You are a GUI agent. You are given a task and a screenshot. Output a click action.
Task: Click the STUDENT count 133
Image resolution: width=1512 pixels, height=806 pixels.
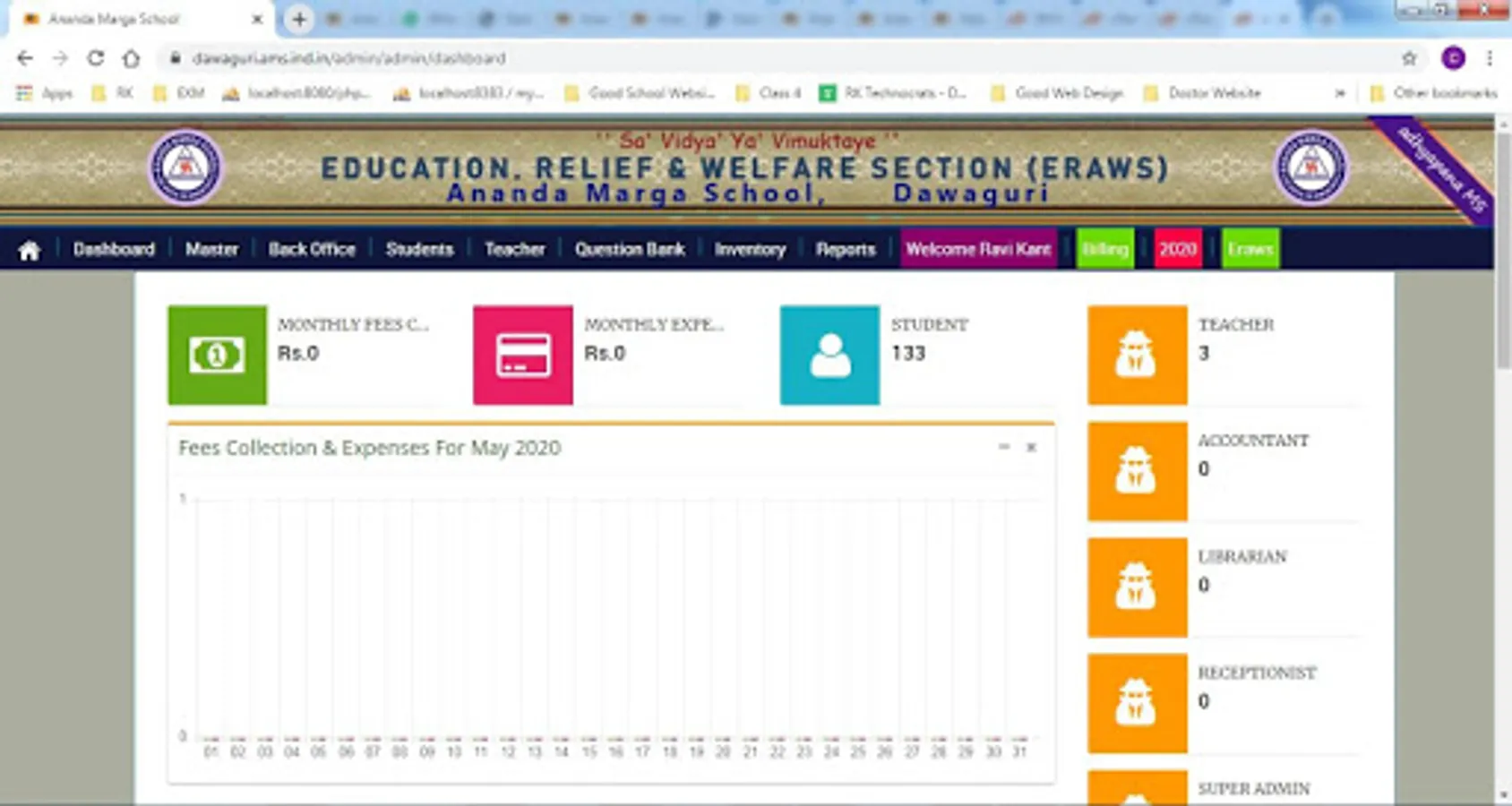[908, 354]
